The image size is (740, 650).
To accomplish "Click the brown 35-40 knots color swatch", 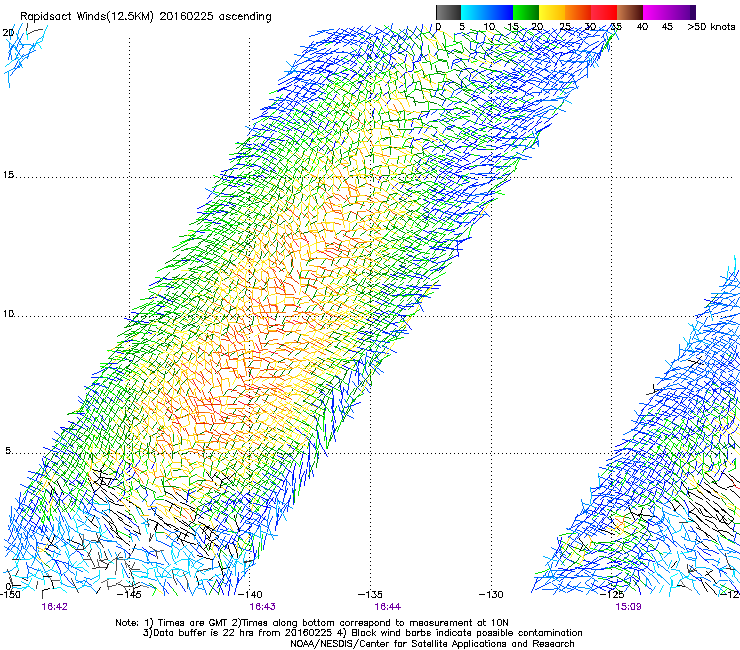I will pyautogui.click(x=630, y=12).
